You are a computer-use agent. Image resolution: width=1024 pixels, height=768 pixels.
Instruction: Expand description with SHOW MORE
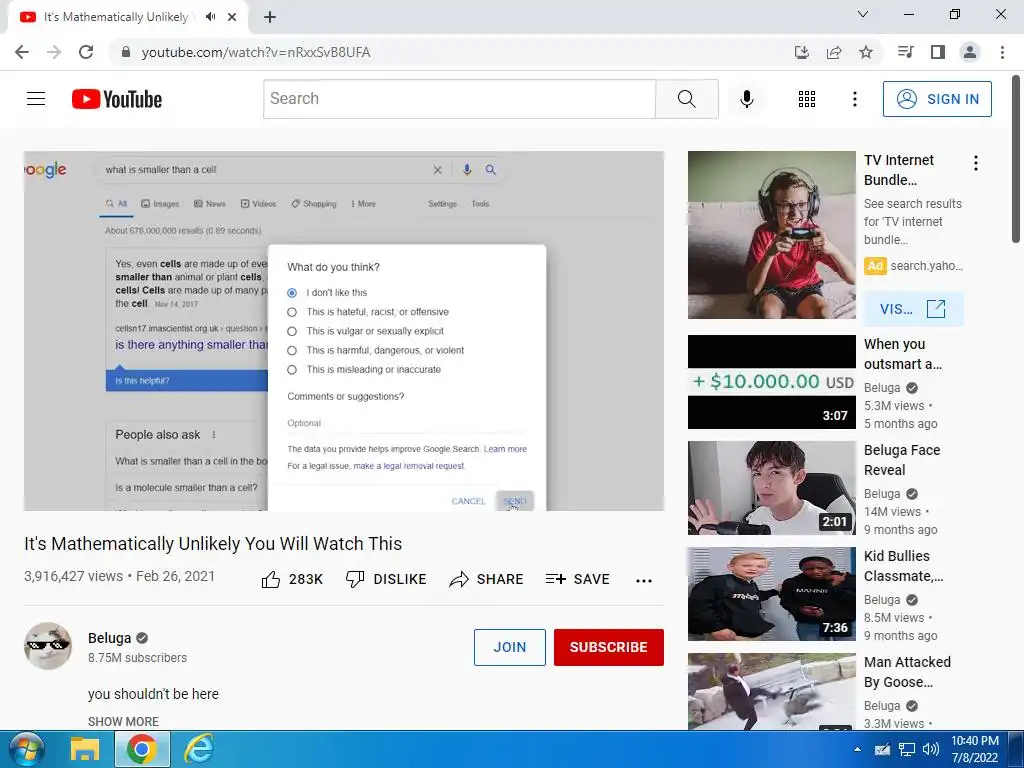[x=123, y=722]
